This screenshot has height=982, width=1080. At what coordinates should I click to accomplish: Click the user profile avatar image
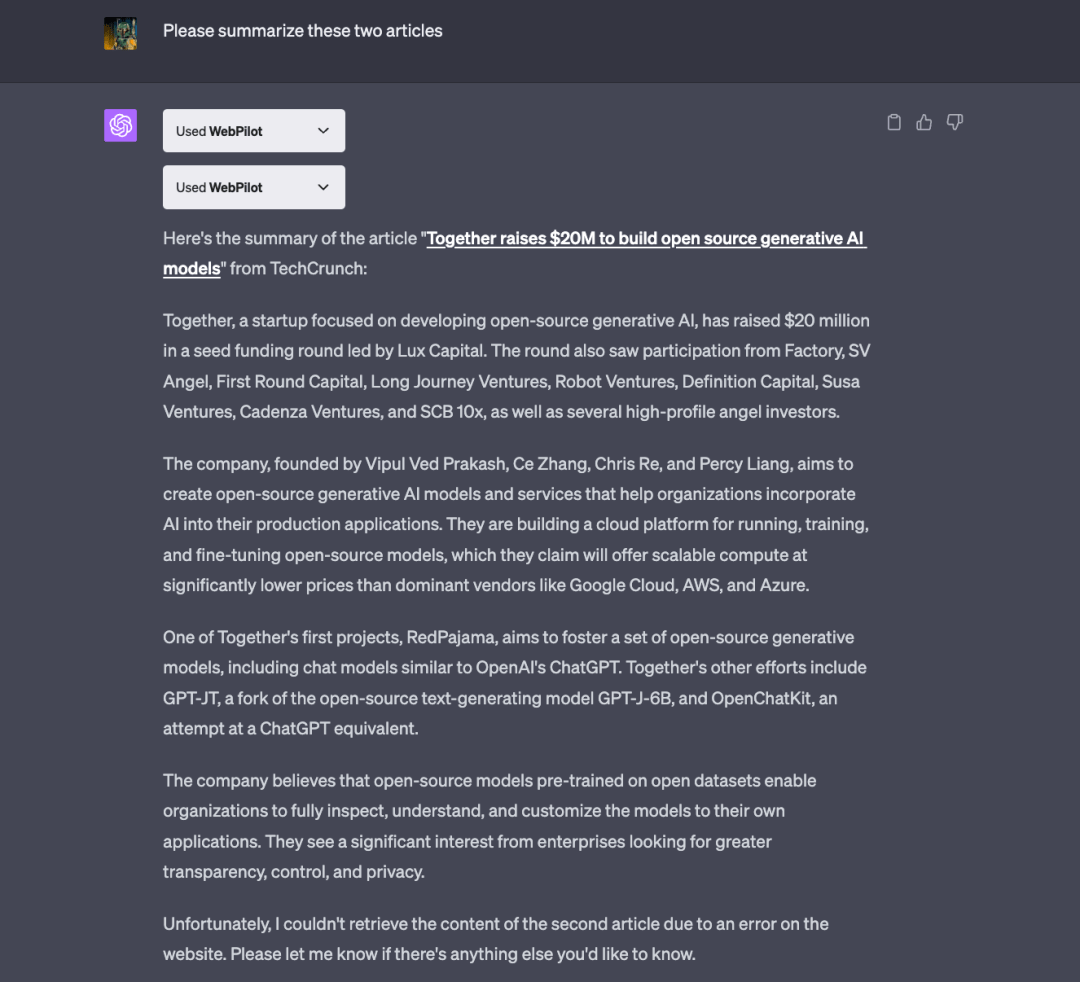(120, 33)
